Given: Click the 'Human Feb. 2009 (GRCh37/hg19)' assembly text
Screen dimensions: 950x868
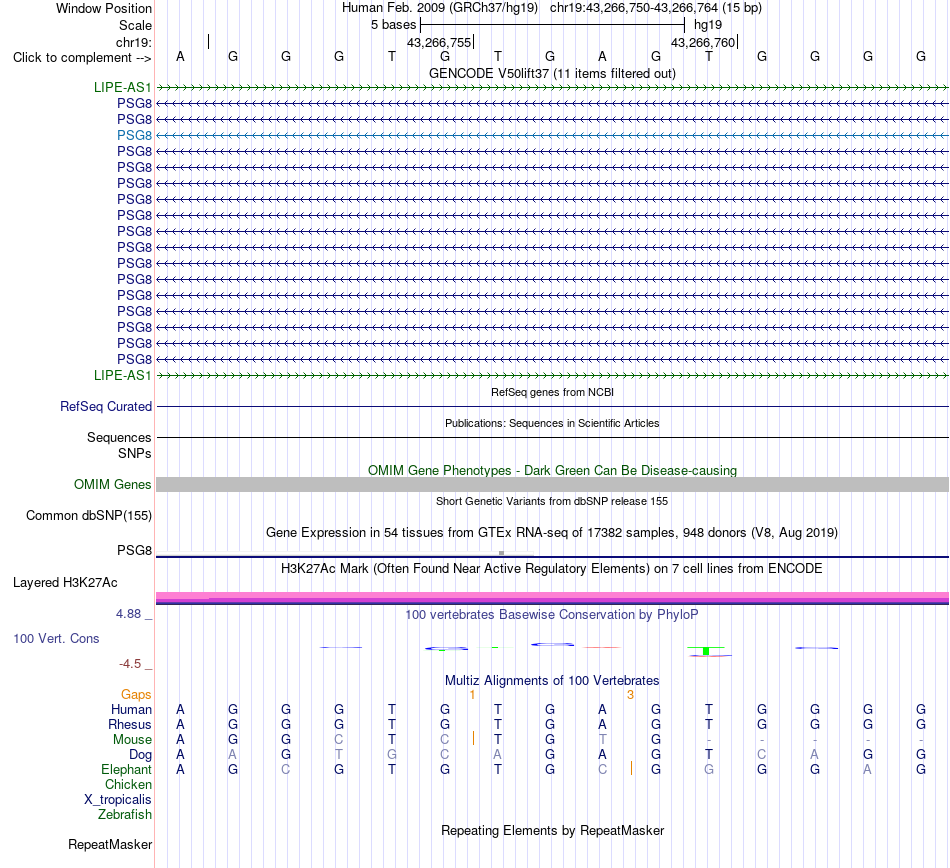Looking at the screenshot, I should 440,8.
